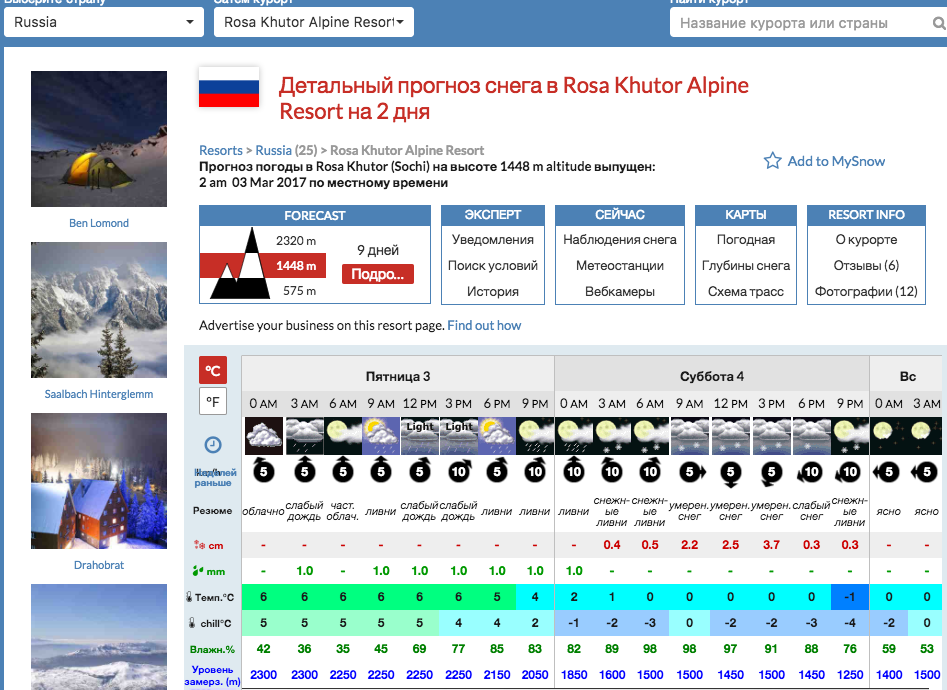Click the Saalbach Hinterglemm caption link
Image resolution: width=947 pixels, height=690 pixels.
(99, 394)
